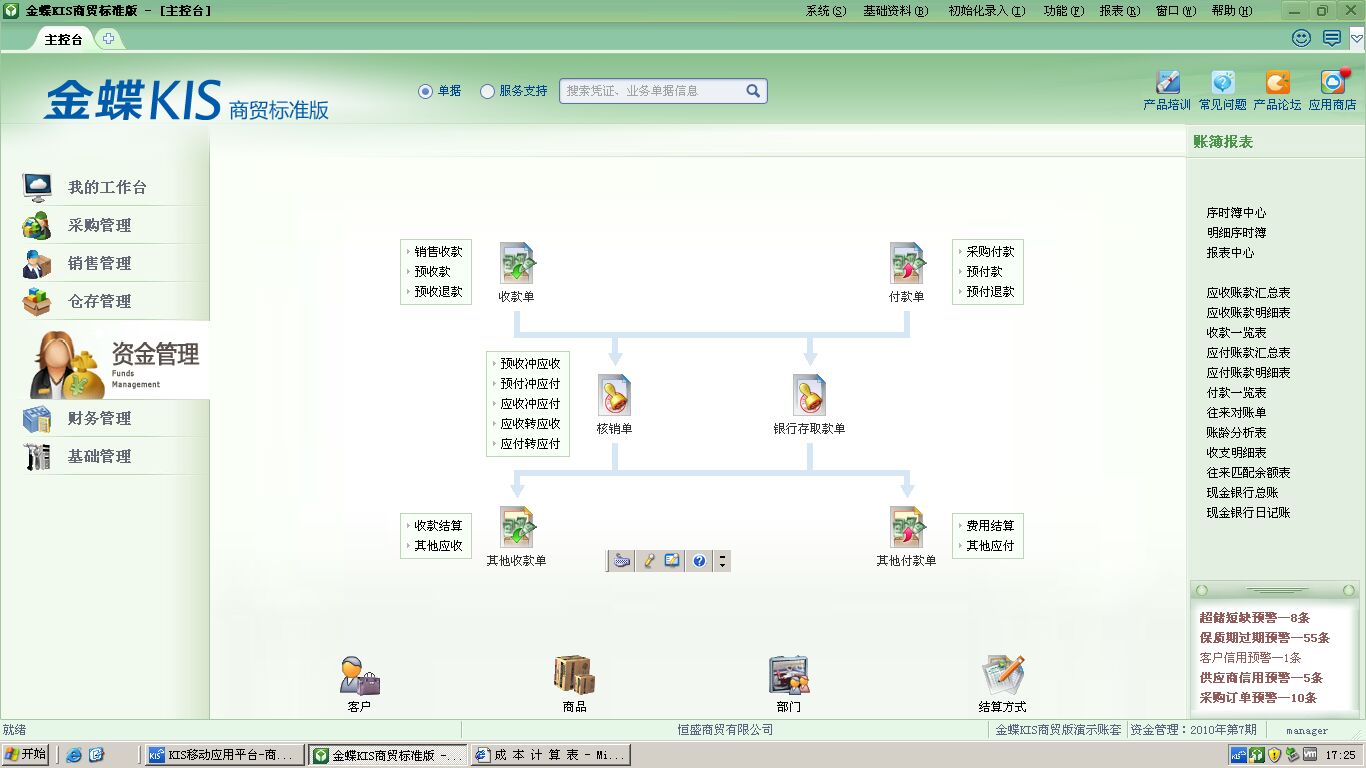Open the 客户 customer icon
Viewport: 1366px width, 768px height.
click(359, 677)
